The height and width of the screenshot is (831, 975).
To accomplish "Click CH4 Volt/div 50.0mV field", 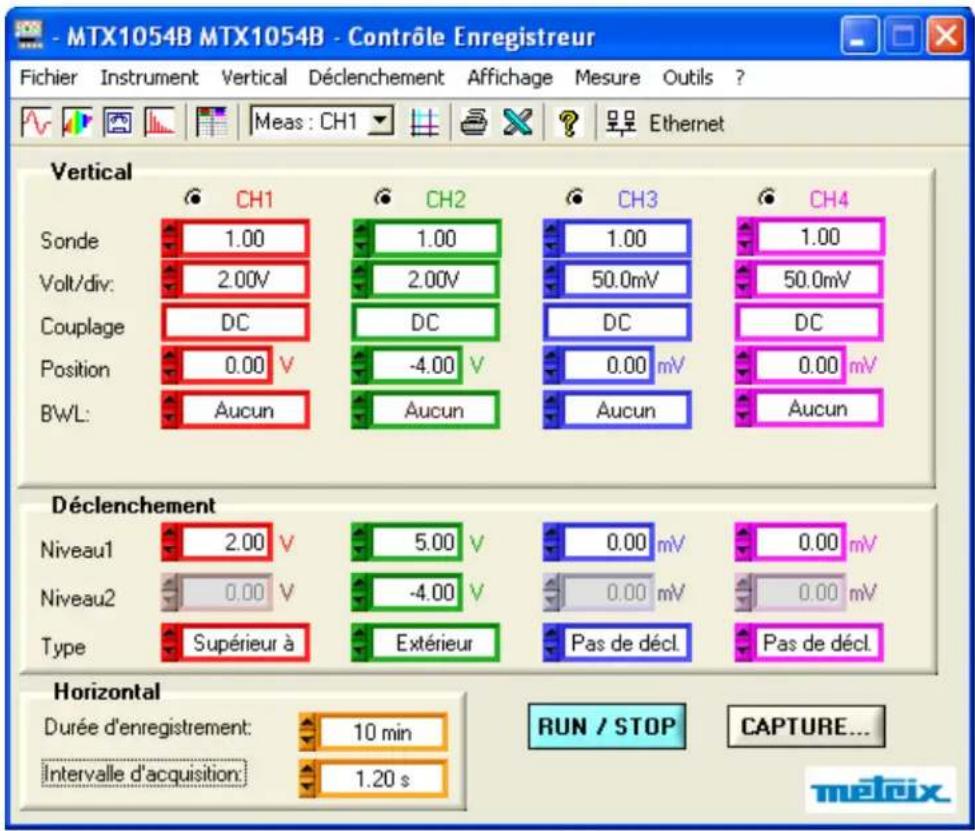I will point(818,279).
